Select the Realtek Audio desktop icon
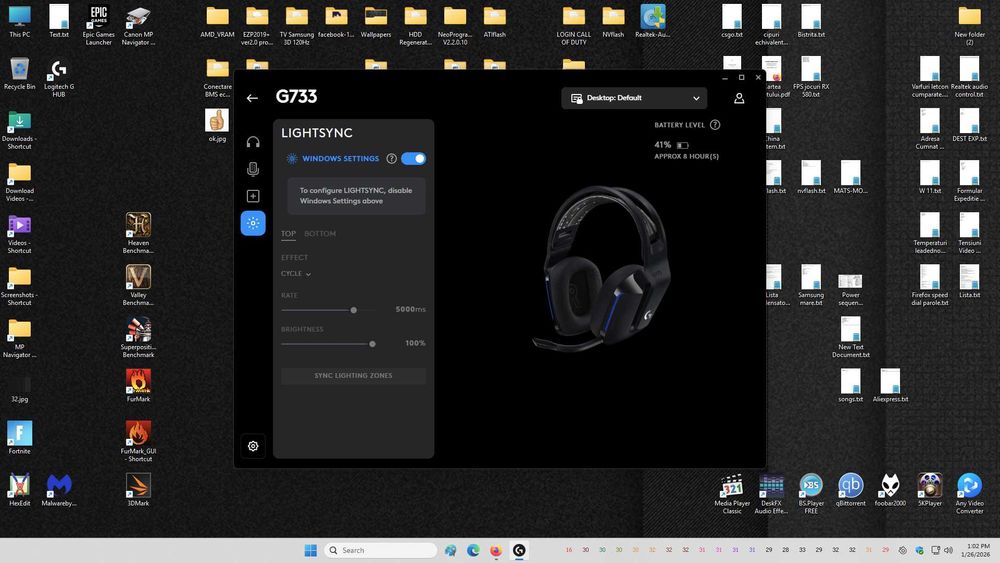 click(652, 22)
